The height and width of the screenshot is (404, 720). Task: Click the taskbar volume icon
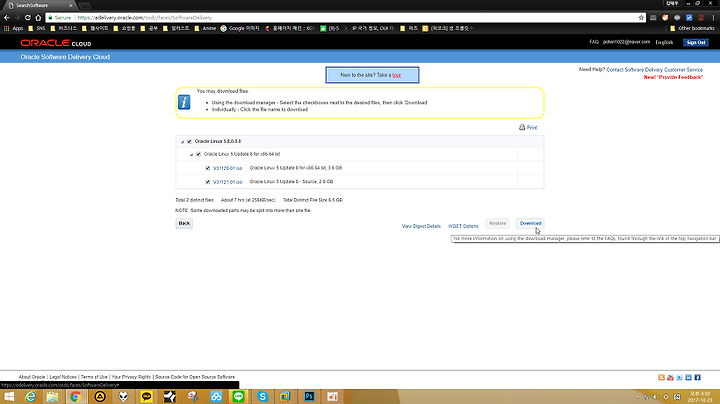click(656, 397)
